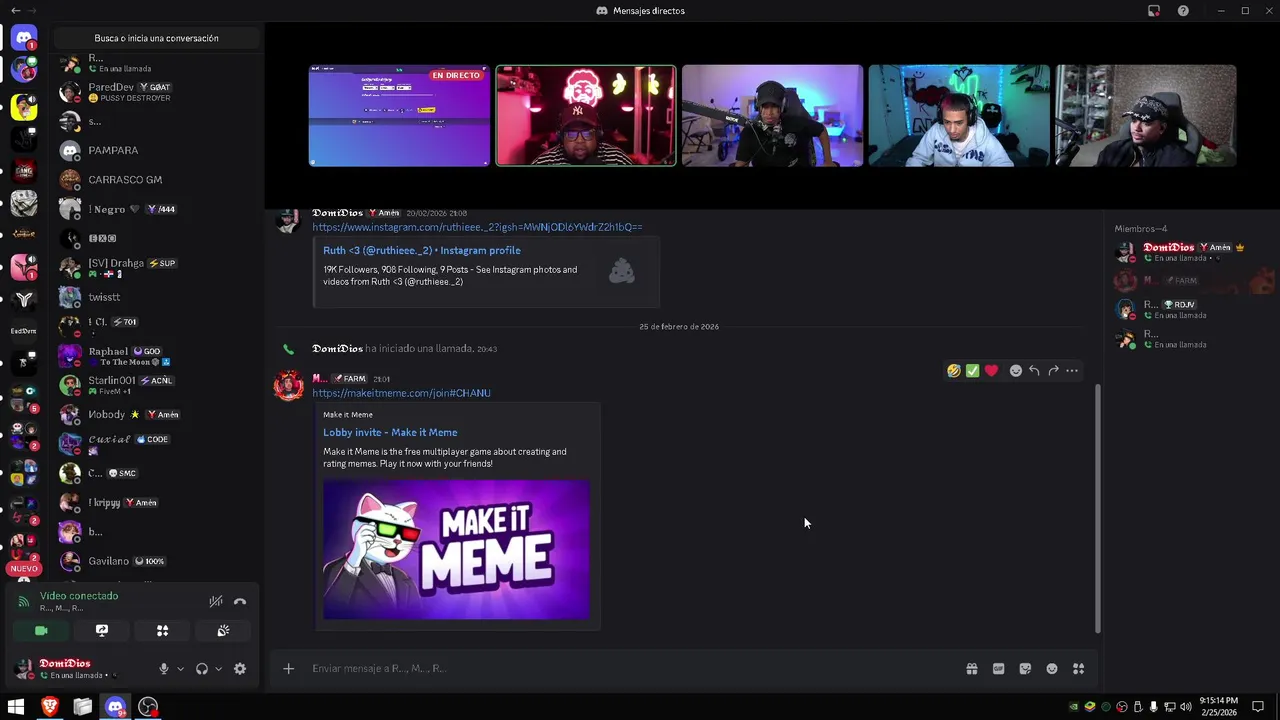This screenshot has height=720, width=1280.
Task: Open the soundboard button in voice panel
Action: tap(223, 630)
